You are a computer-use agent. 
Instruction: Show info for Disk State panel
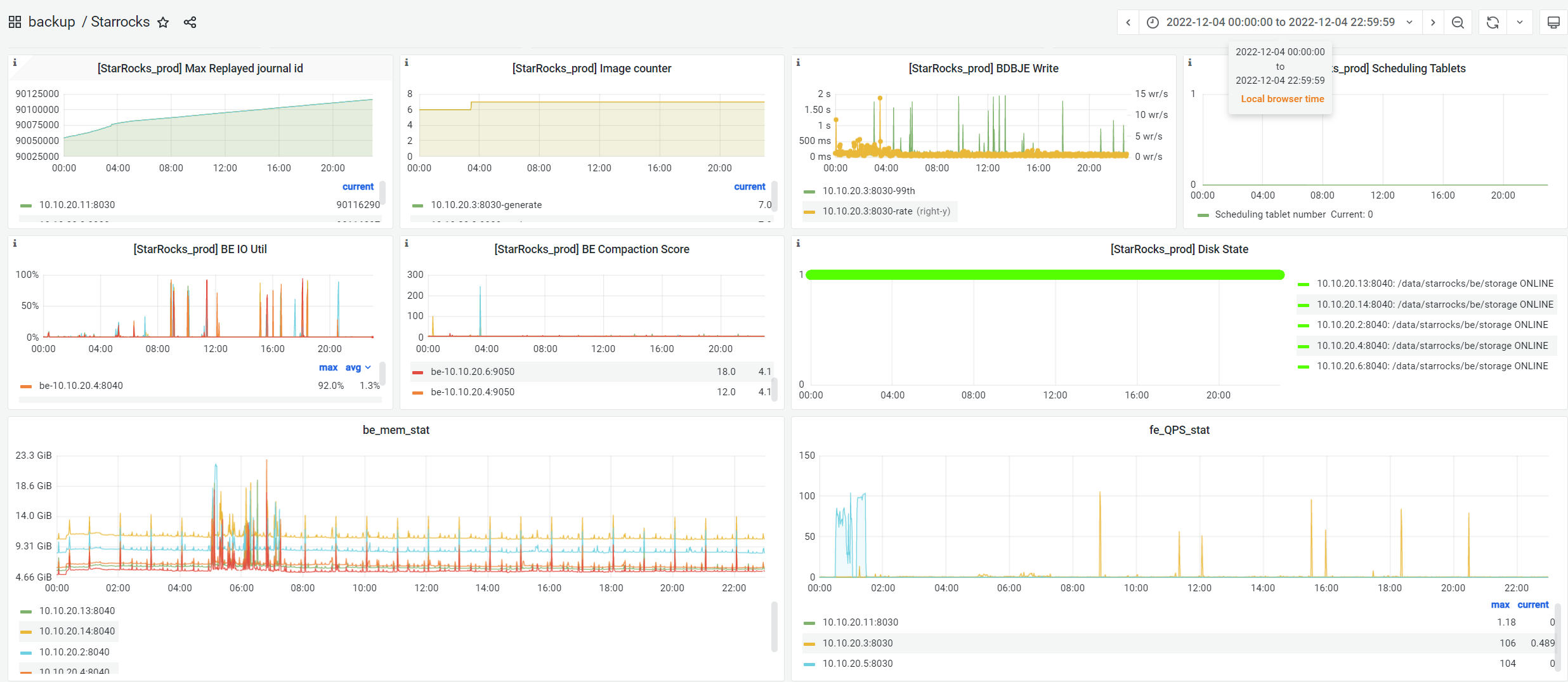798,244
